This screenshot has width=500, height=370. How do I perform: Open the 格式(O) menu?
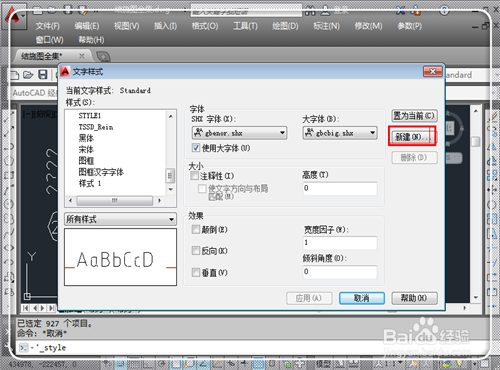pyautogui.click(x=205, y=26)
